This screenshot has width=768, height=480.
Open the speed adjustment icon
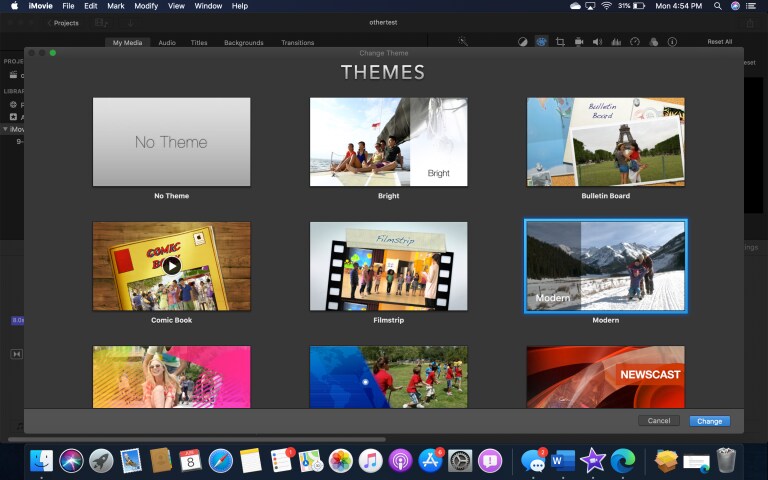tap(635, 42)
